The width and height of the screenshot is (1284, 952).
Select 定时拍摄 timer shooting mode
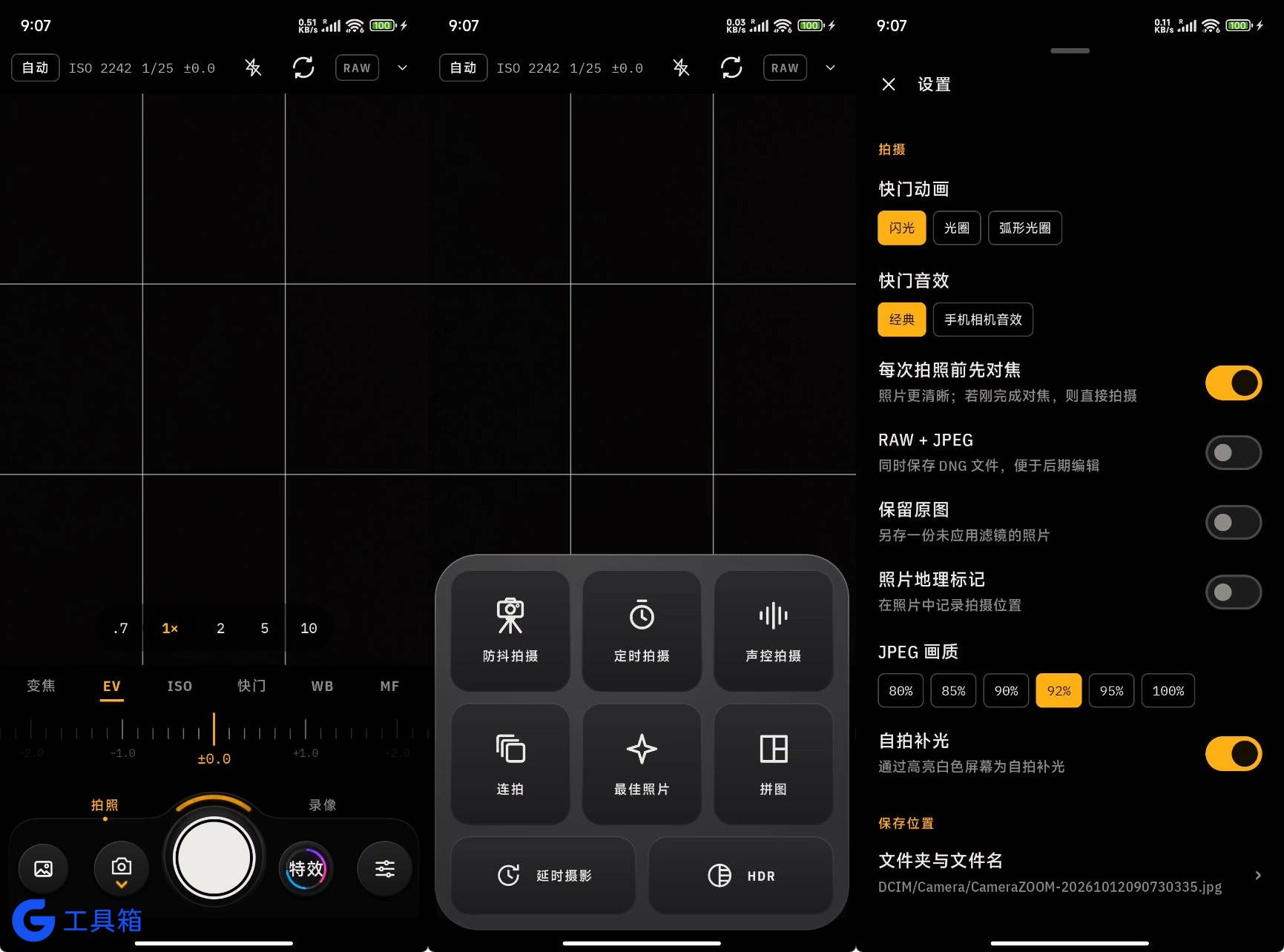642,630
